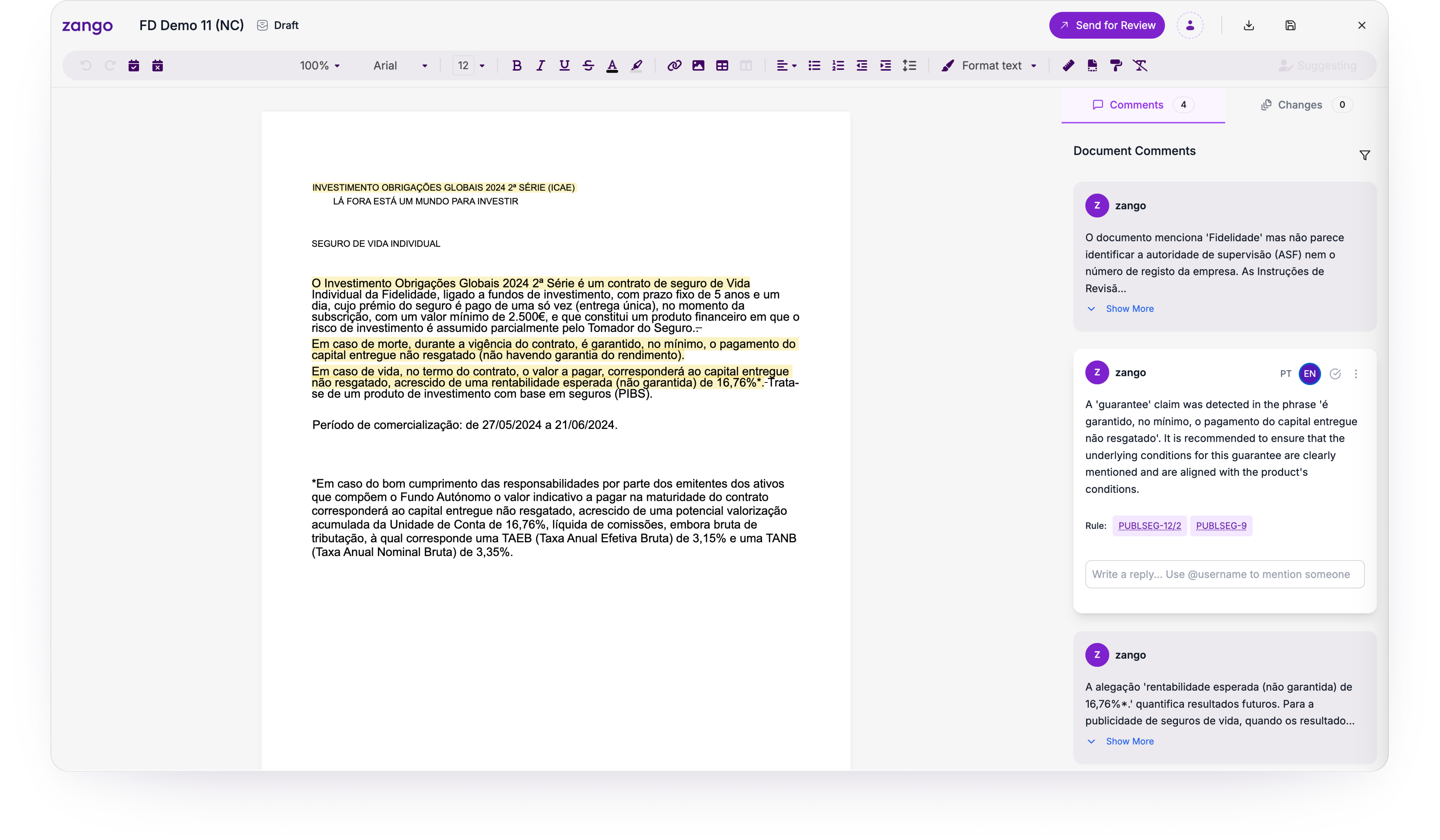Image resolution: width=1440 pixels, height=840 pixels.
Task: Click the Draft status label
Action: 278,25
